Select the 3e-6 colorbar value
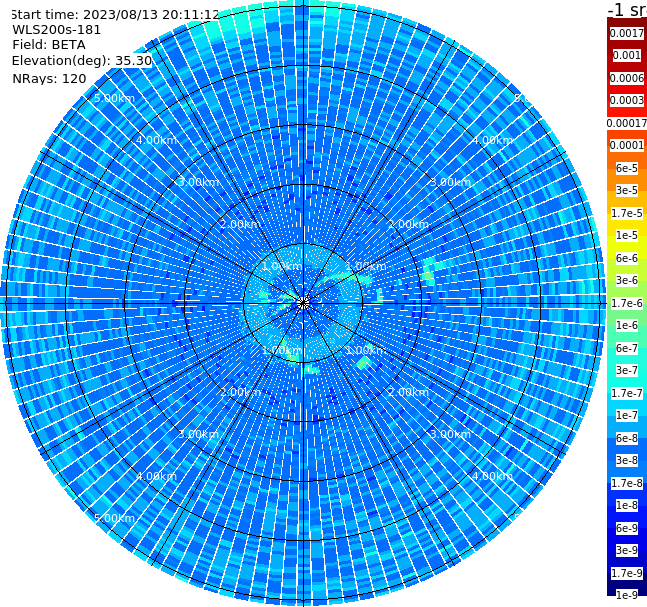This screenshot has width=647, height=607. tap(627, 280)
